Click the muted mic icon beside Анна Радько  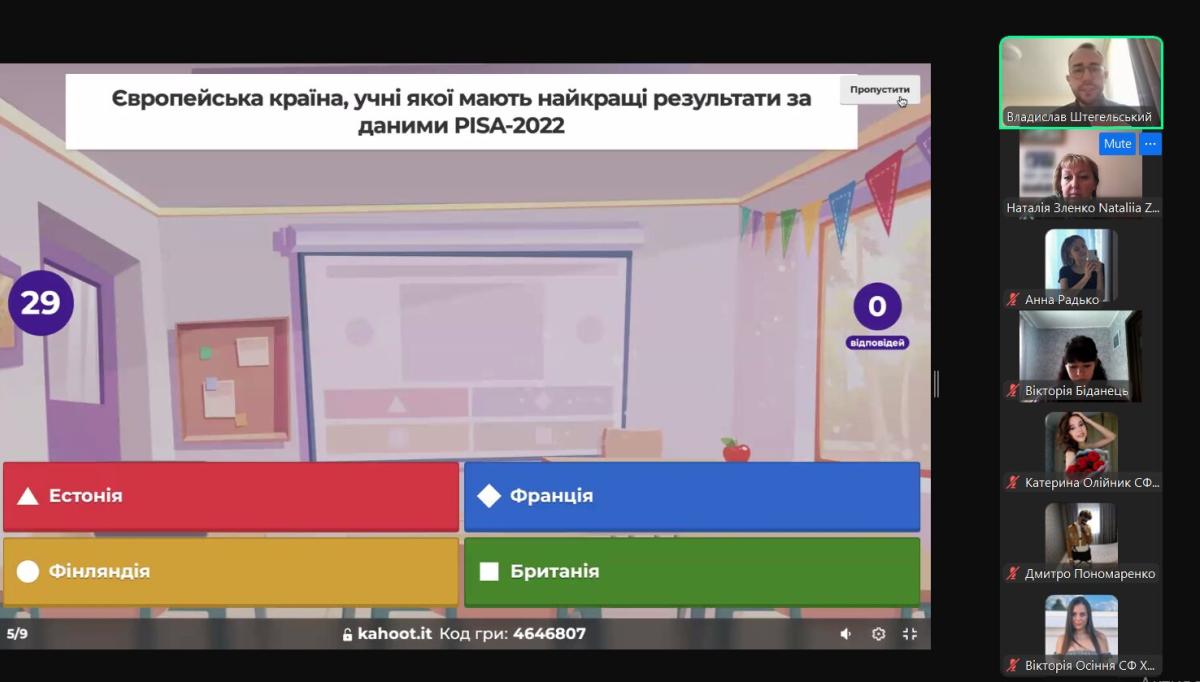click(x=1013, y=299)
